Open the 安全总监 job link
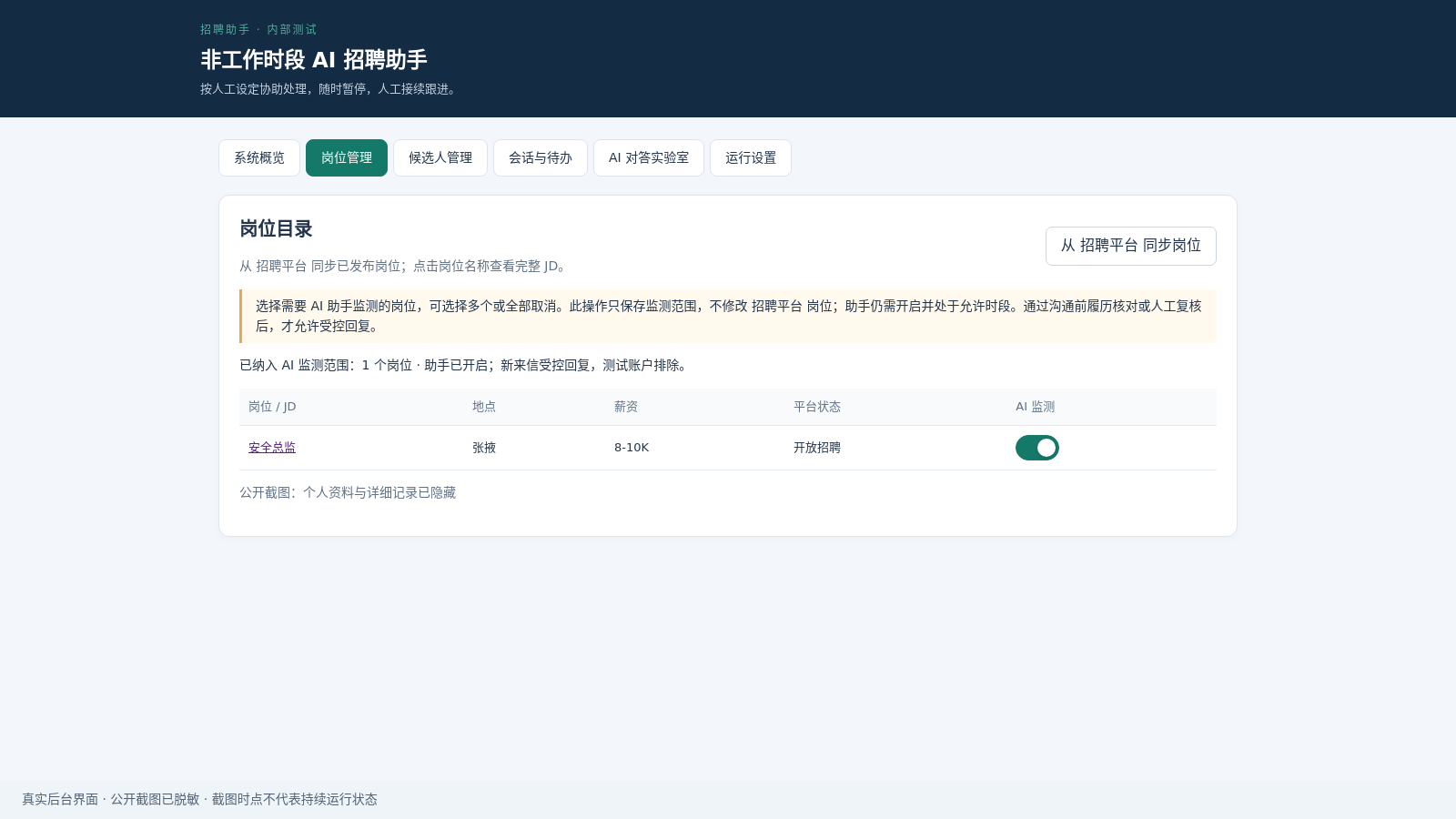 tap(272, 448)
